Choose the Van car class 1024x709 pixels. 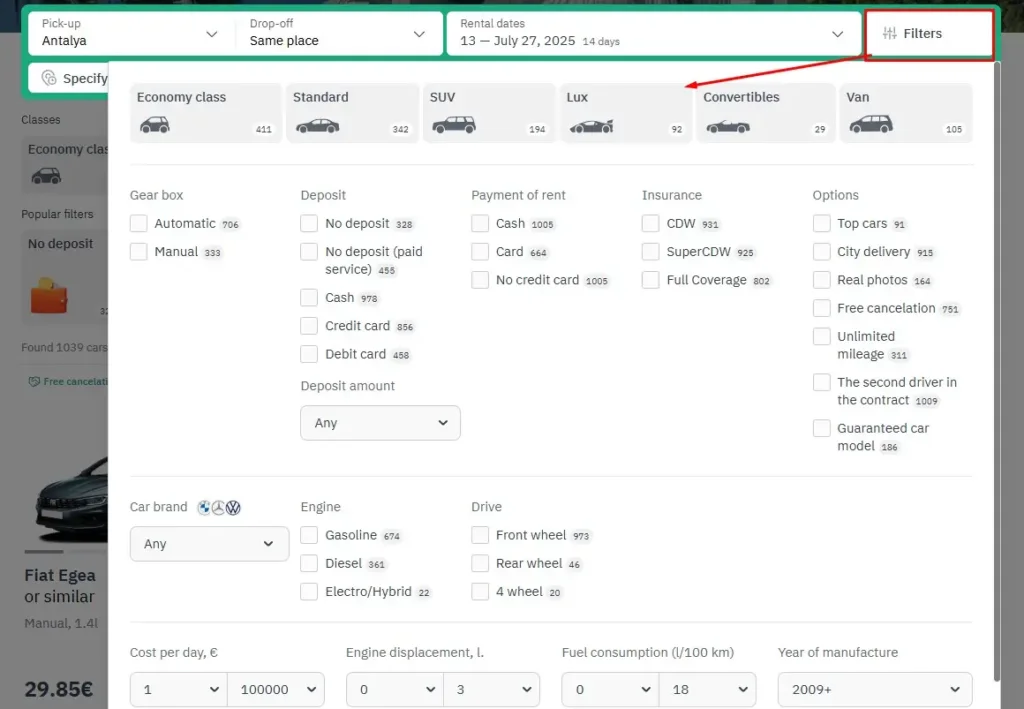(x=906, y=113)
